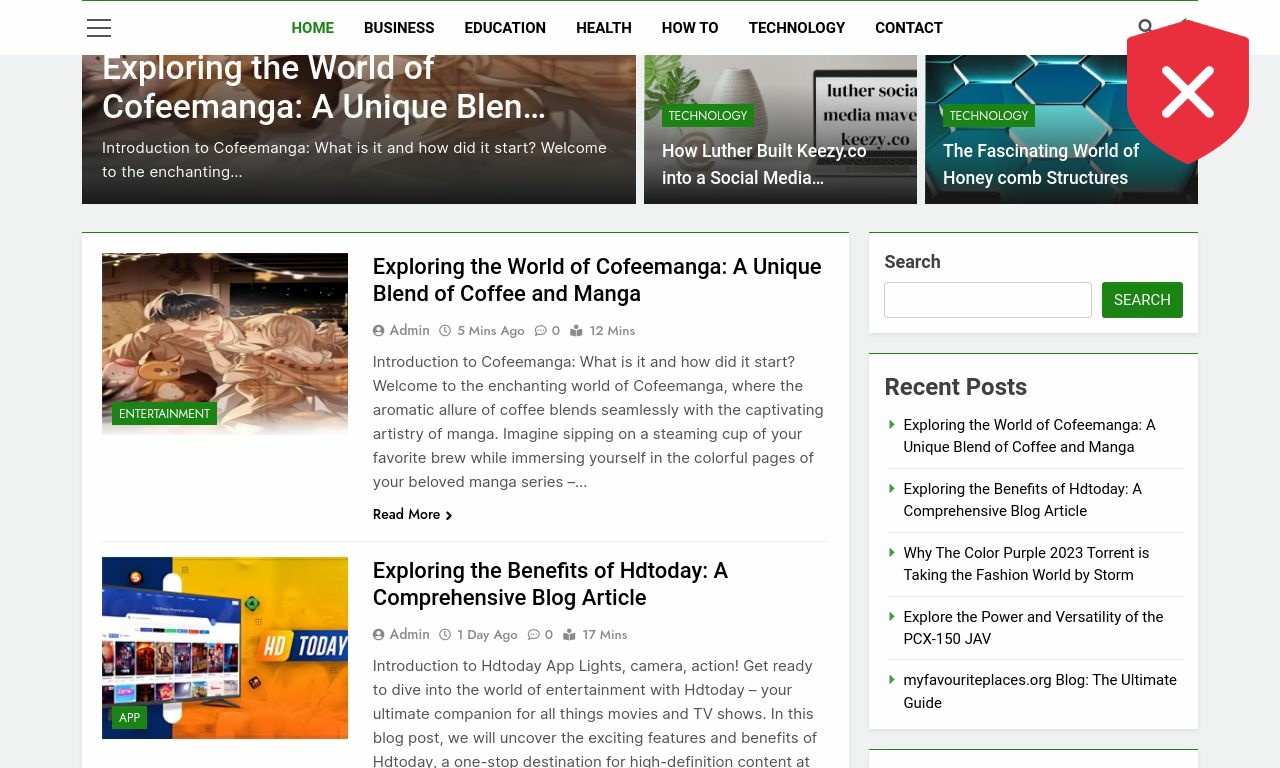Open featured Cofeemanga banner headline
This screenshot has width=1280, height=768.
(324, 88)
